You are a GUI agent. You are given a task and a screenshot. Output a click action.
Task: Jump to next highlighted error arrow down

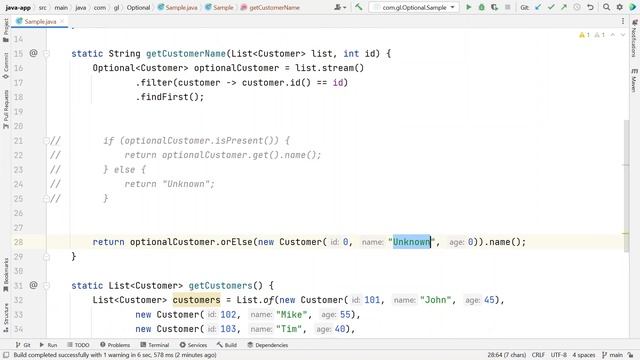tap(623, 35)
